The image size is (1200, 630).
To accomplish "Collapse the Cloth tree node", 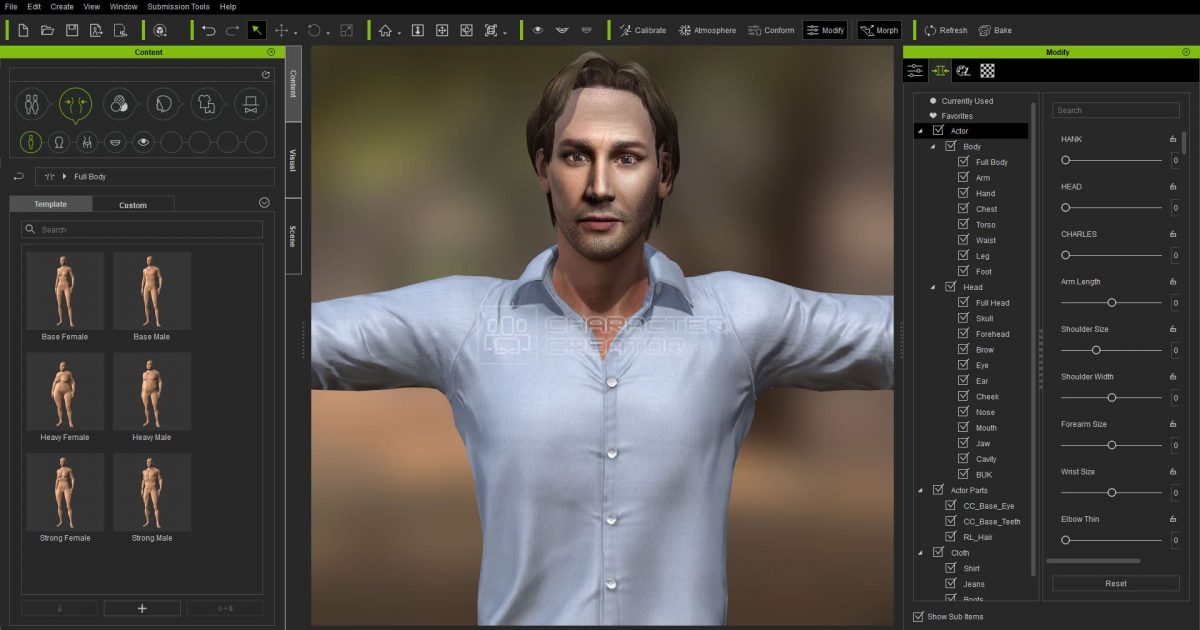I will point(920,553).
